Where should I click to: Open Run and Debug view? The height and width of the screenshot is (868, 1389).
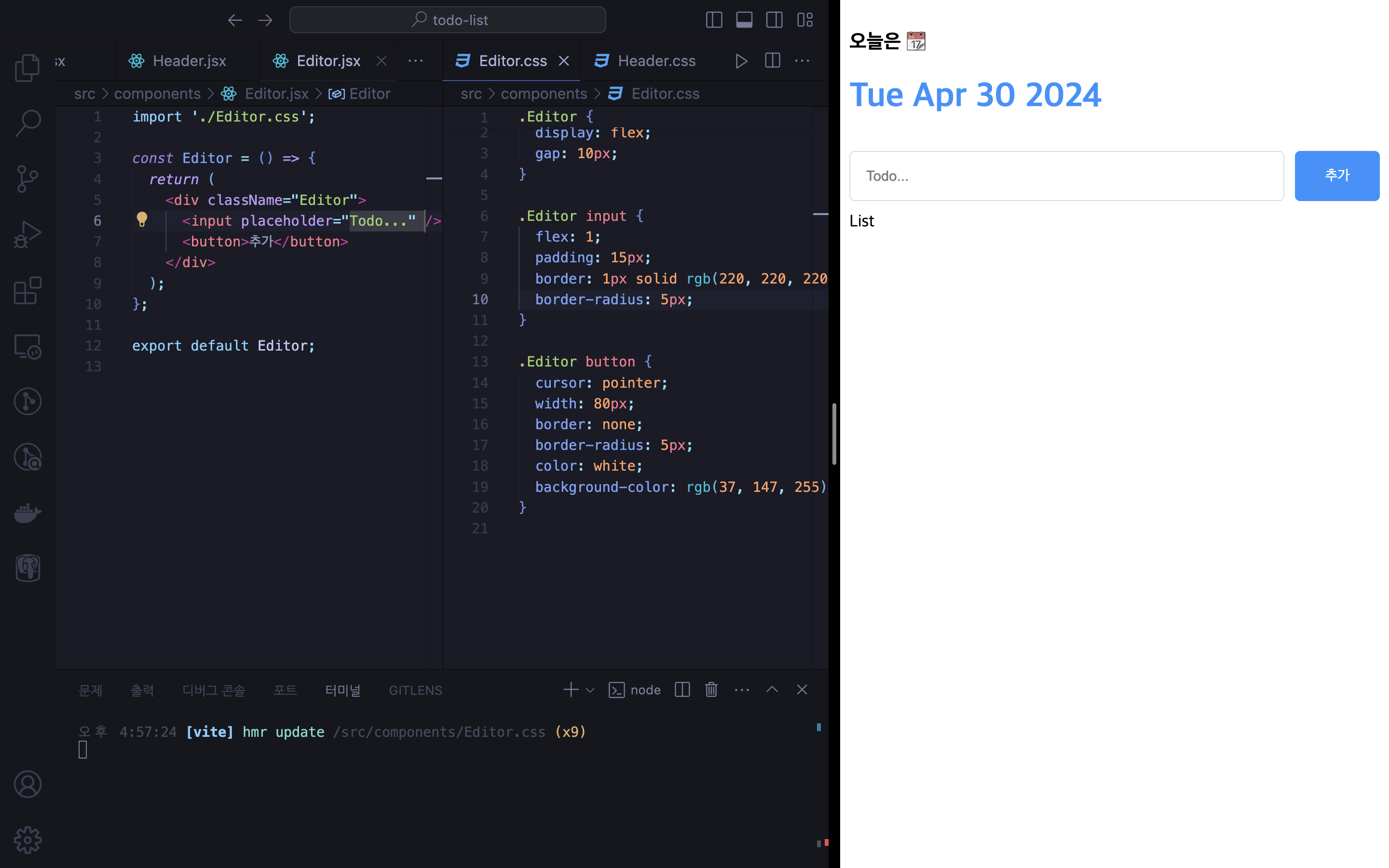[x=27, y=234]
